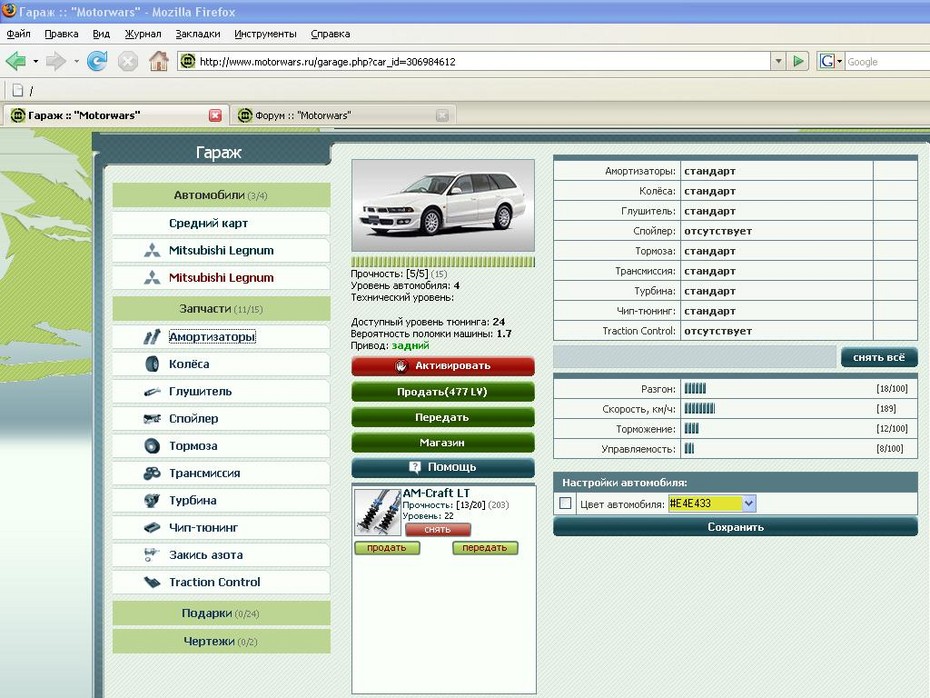Open the Помощь help button
Screen dimensions: 930x698
(x=443, y=467)
